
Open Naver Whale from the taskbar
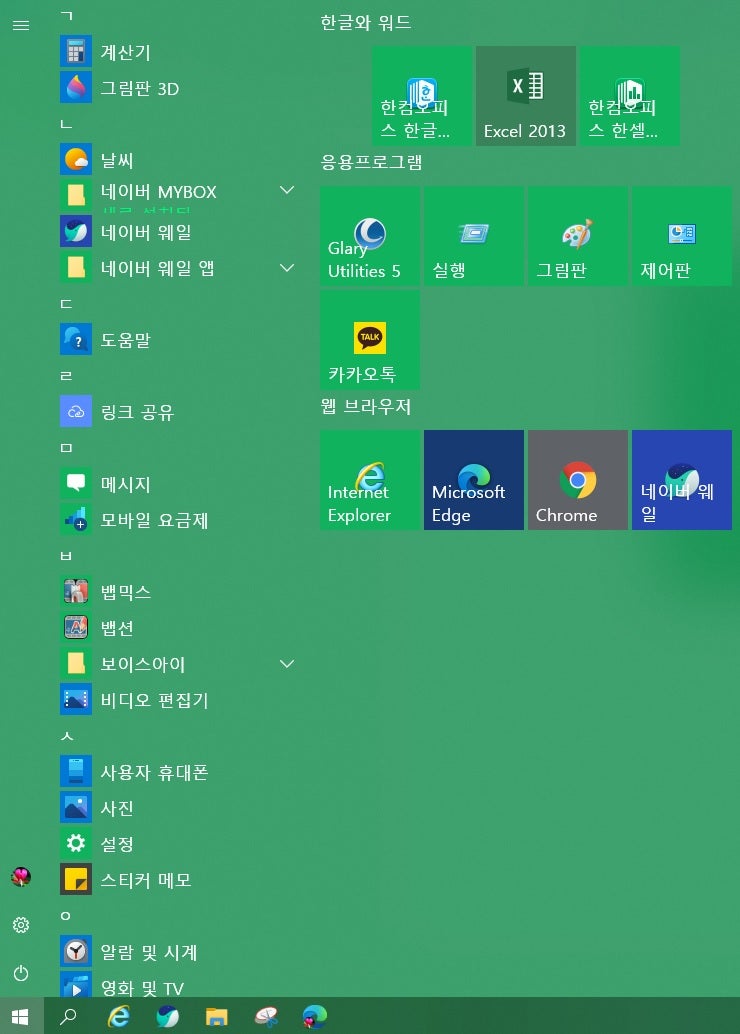[x=168, y=1016]
